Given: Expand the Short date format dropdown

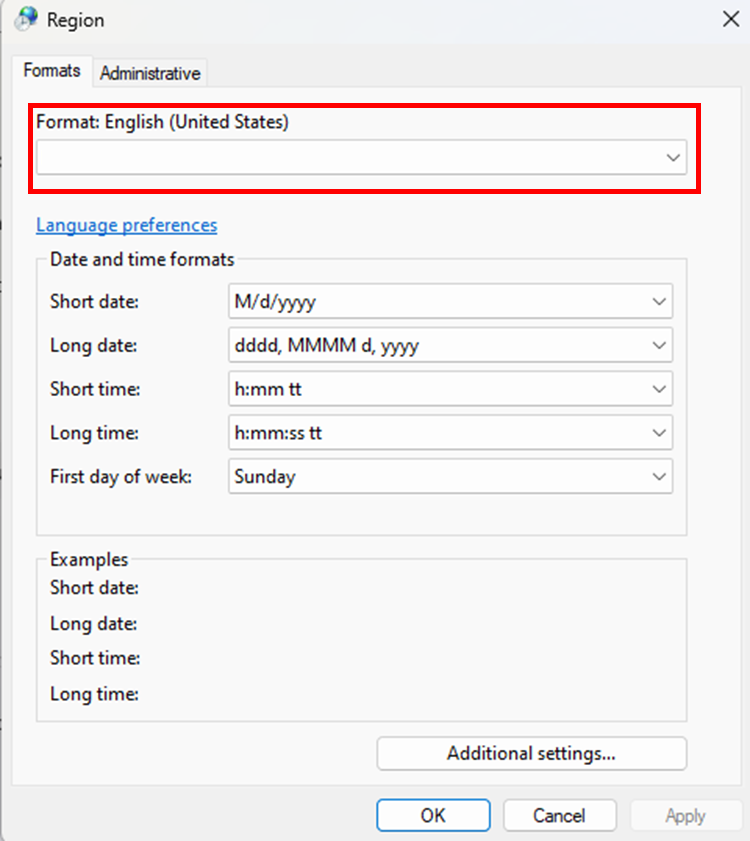Looking at the screenshot, I should (450, 301).
